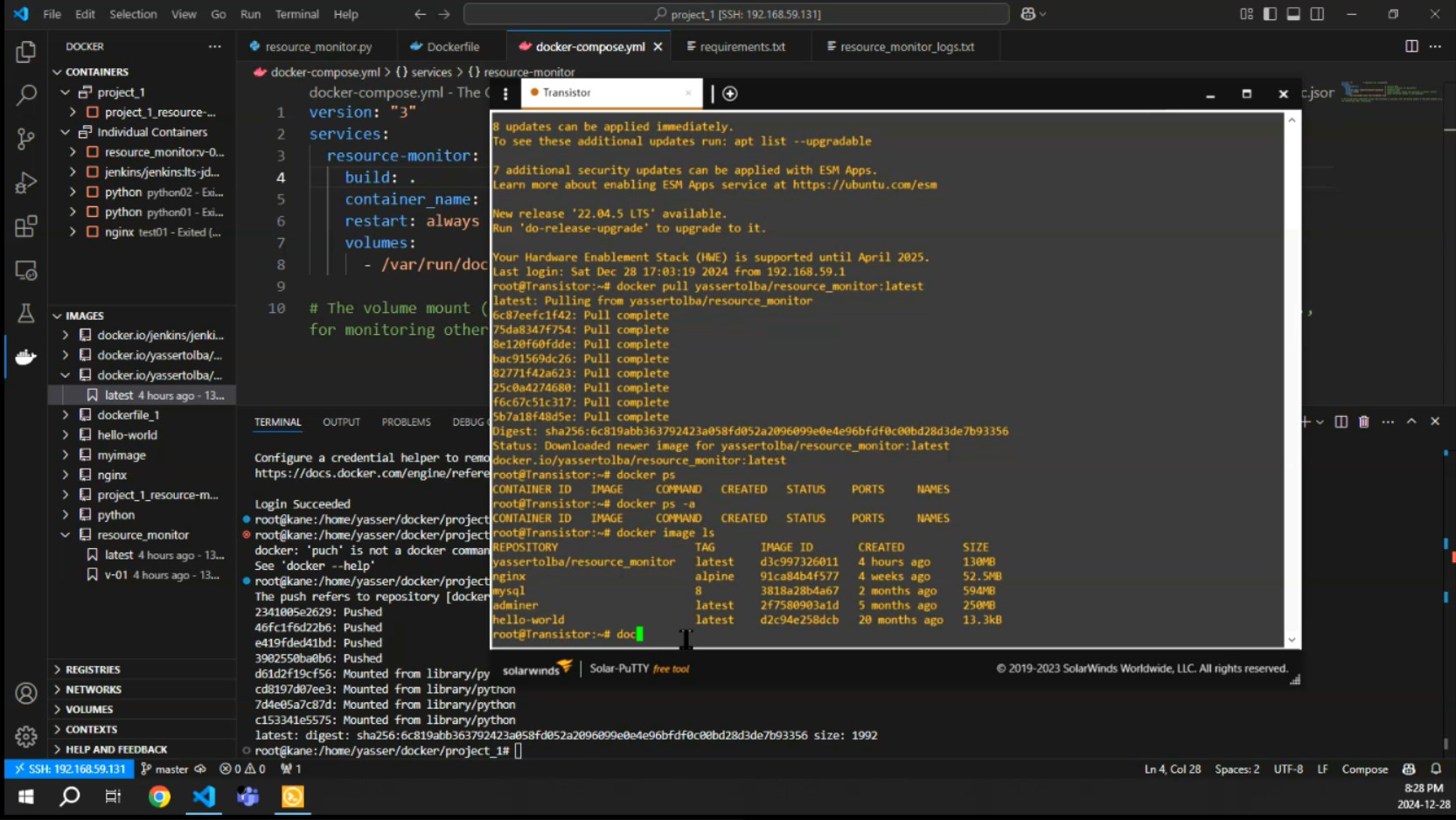
Task: Click the master branch status item
Action: [172, 769]
